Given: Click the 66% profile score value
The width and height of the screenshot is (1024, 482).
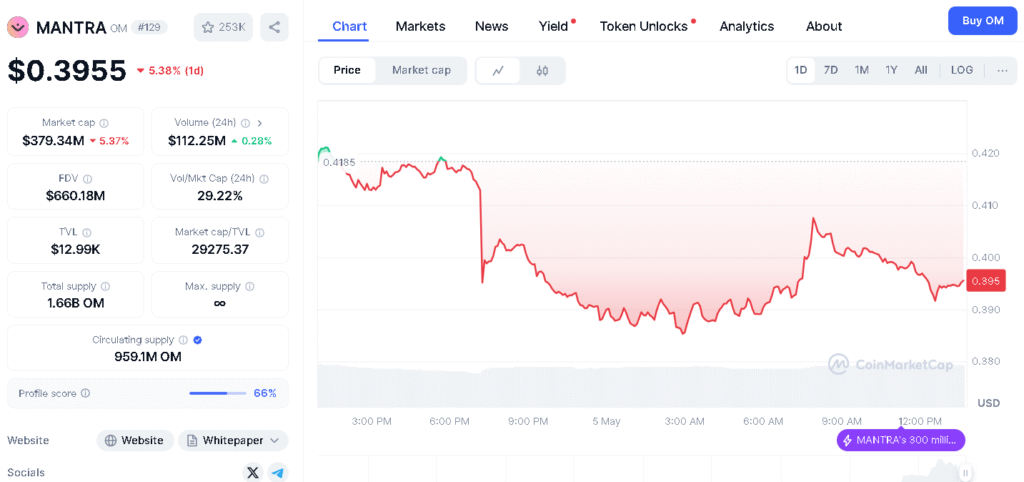Looking at the screenshot, I should [x=265, y=393].
